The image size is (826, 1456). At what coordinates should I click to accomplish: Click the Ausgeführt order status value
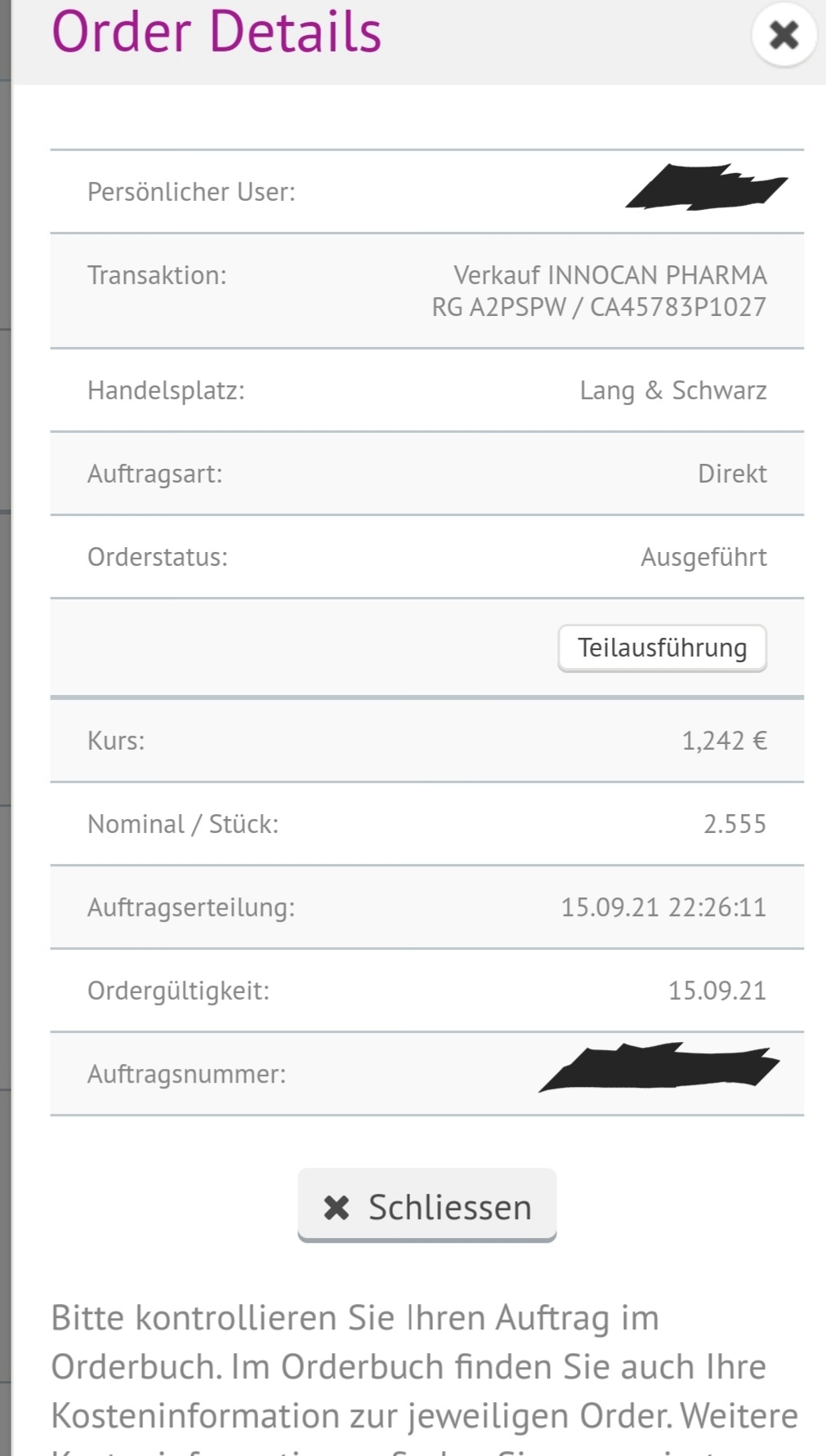(x=703, y=558)
